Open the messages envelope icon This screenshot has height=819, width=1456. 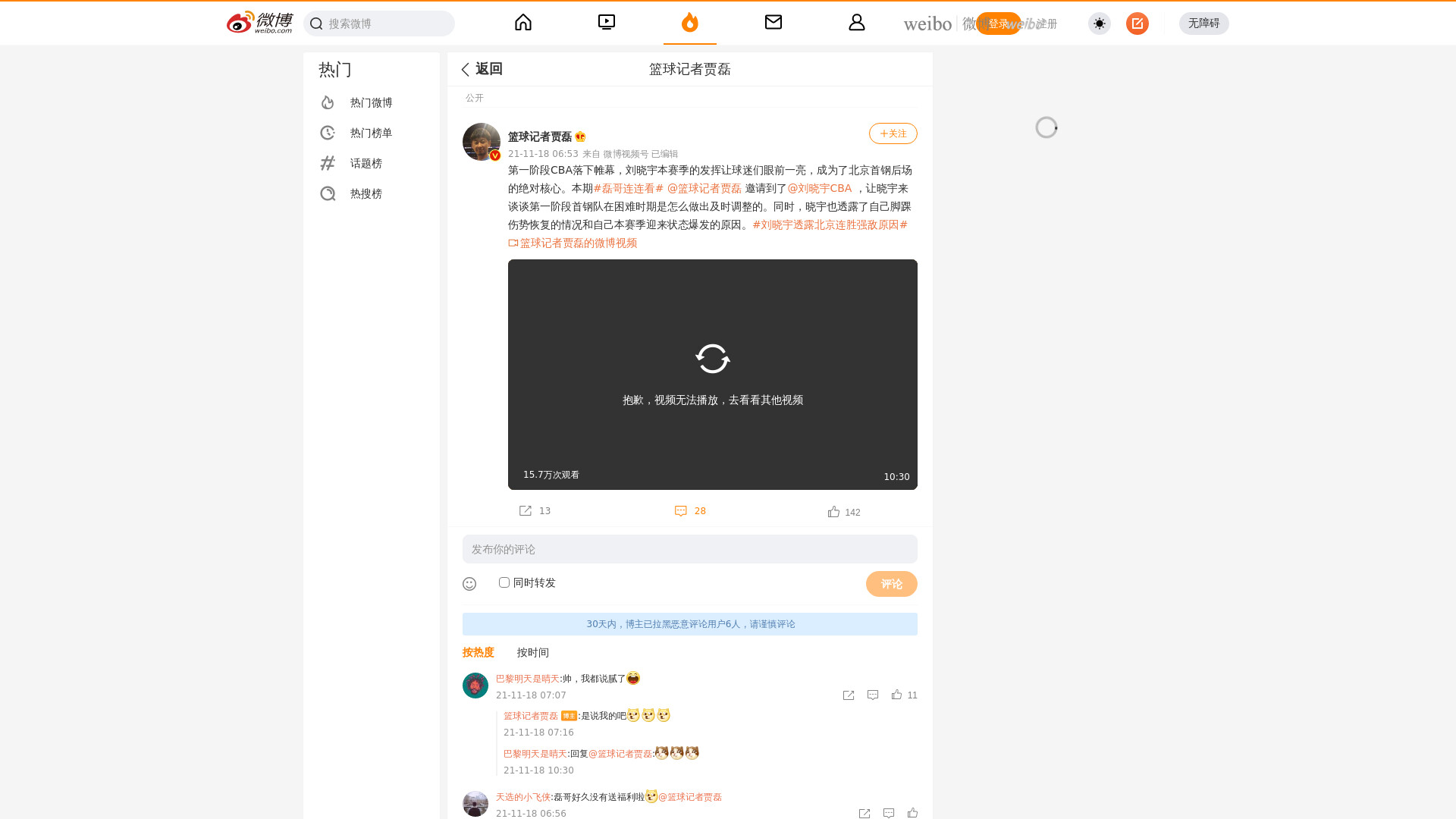(x=773, y=22)
